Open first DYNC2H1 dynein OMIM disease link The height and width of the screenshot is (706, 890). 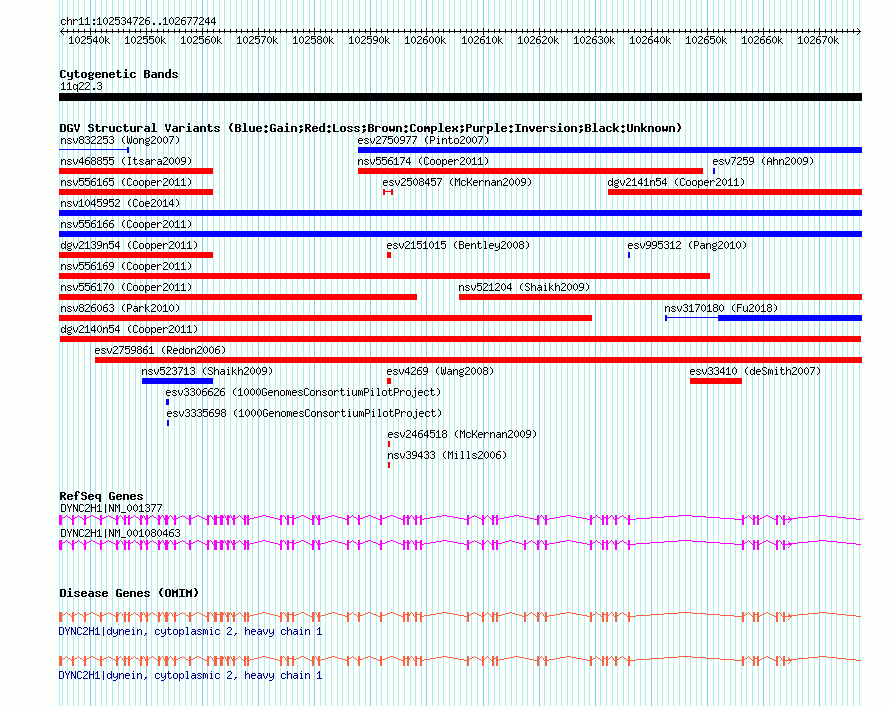190,631
